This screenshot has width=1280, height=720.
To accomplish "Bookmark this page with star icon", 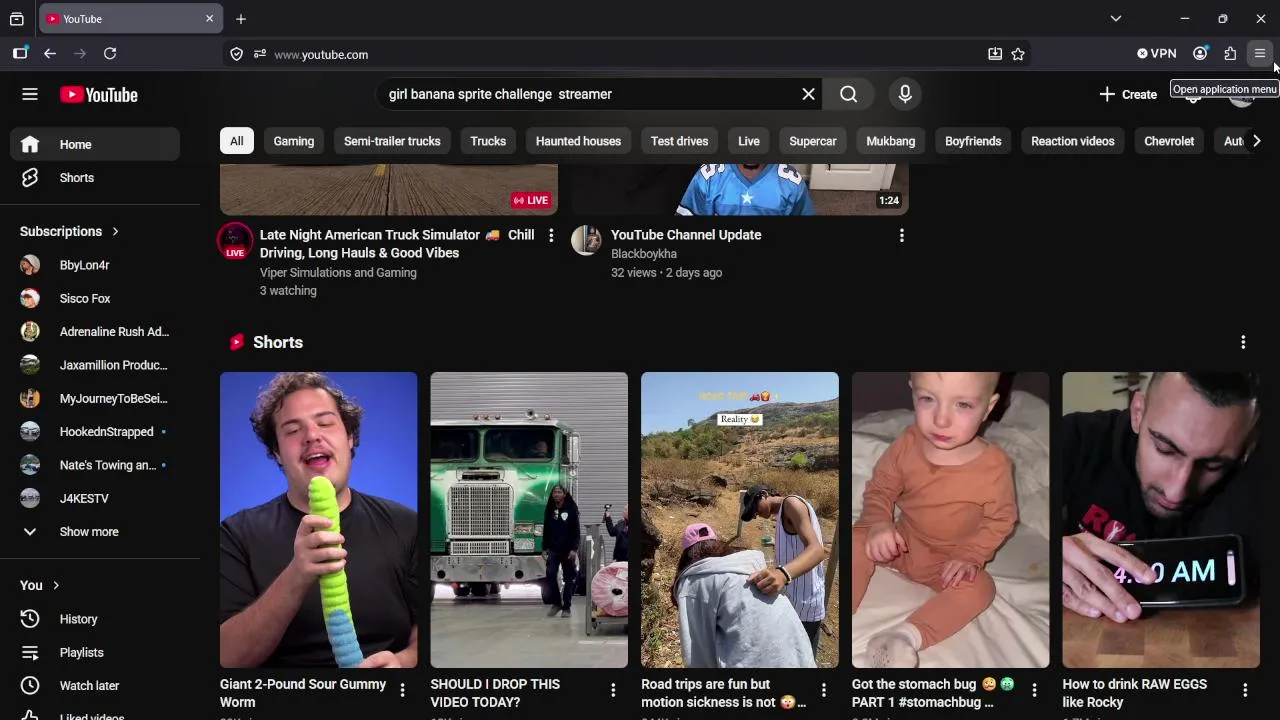I will pos(1018,54).
